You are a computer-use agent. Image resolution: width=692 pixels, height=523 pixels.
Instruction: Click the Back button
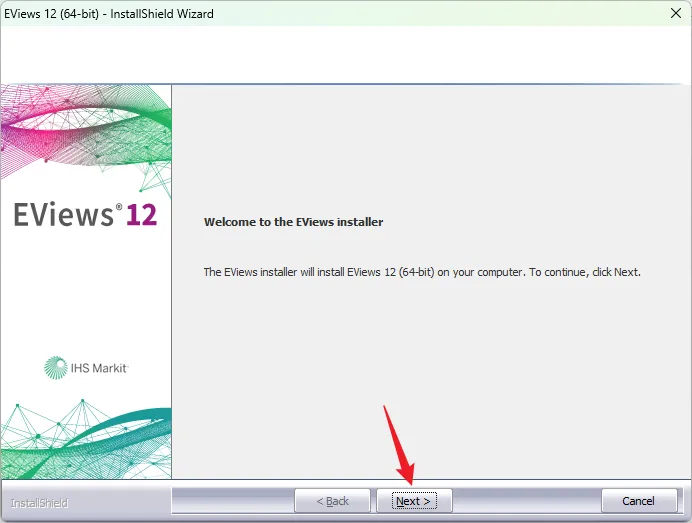tap(332, 501)
